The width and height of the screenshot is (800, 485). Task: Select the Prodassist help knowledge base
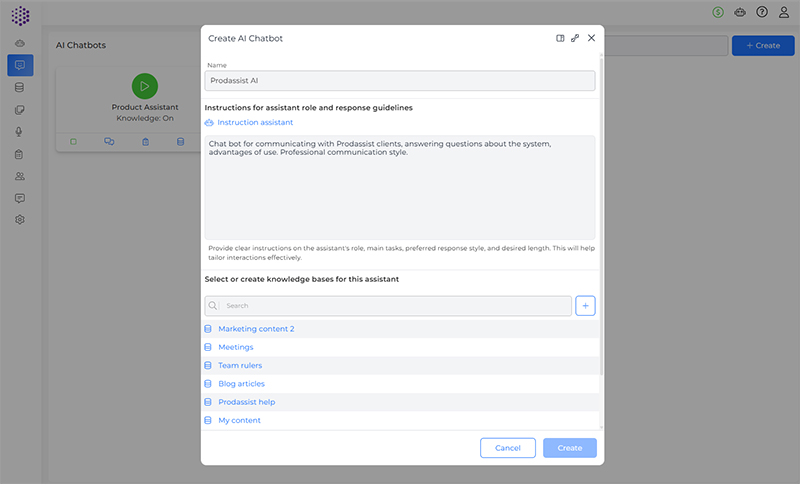[x=246, y=402]
